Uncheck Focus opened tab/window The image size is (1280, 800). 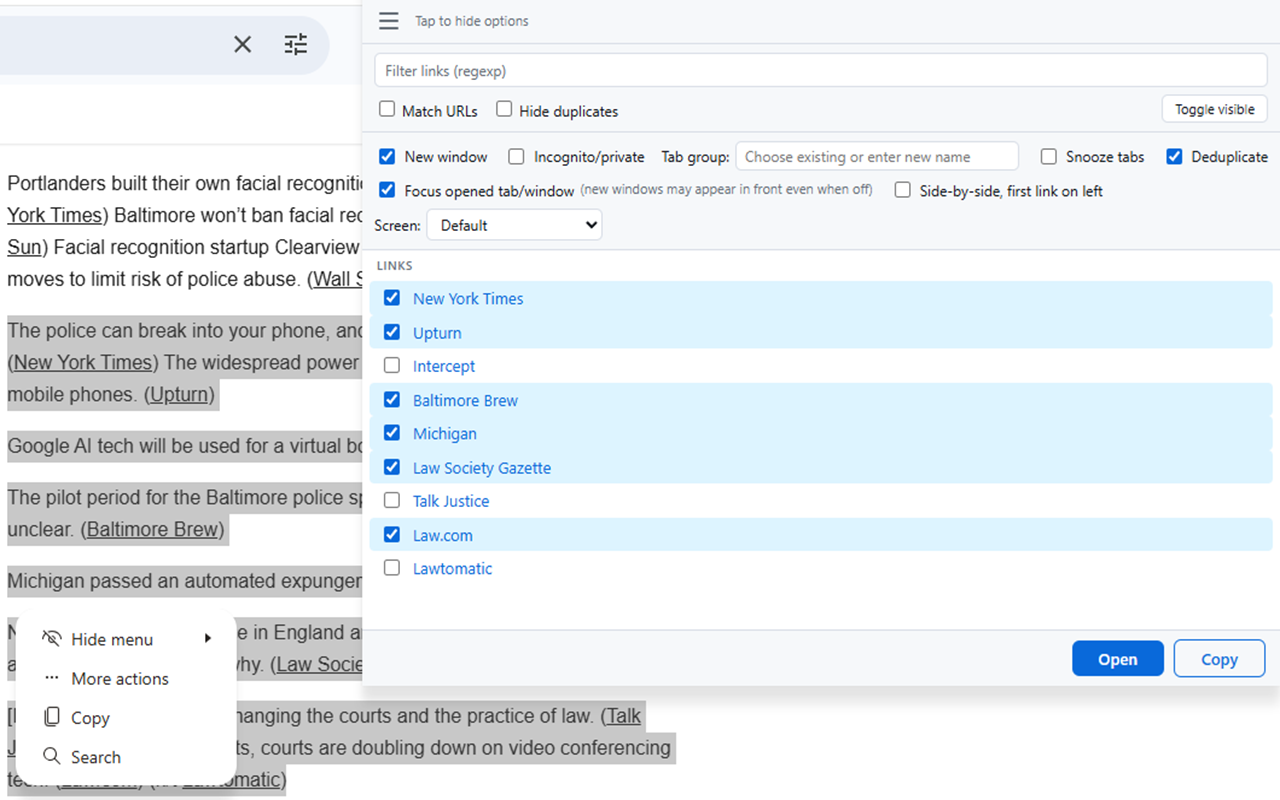click(x=387, y=190)
